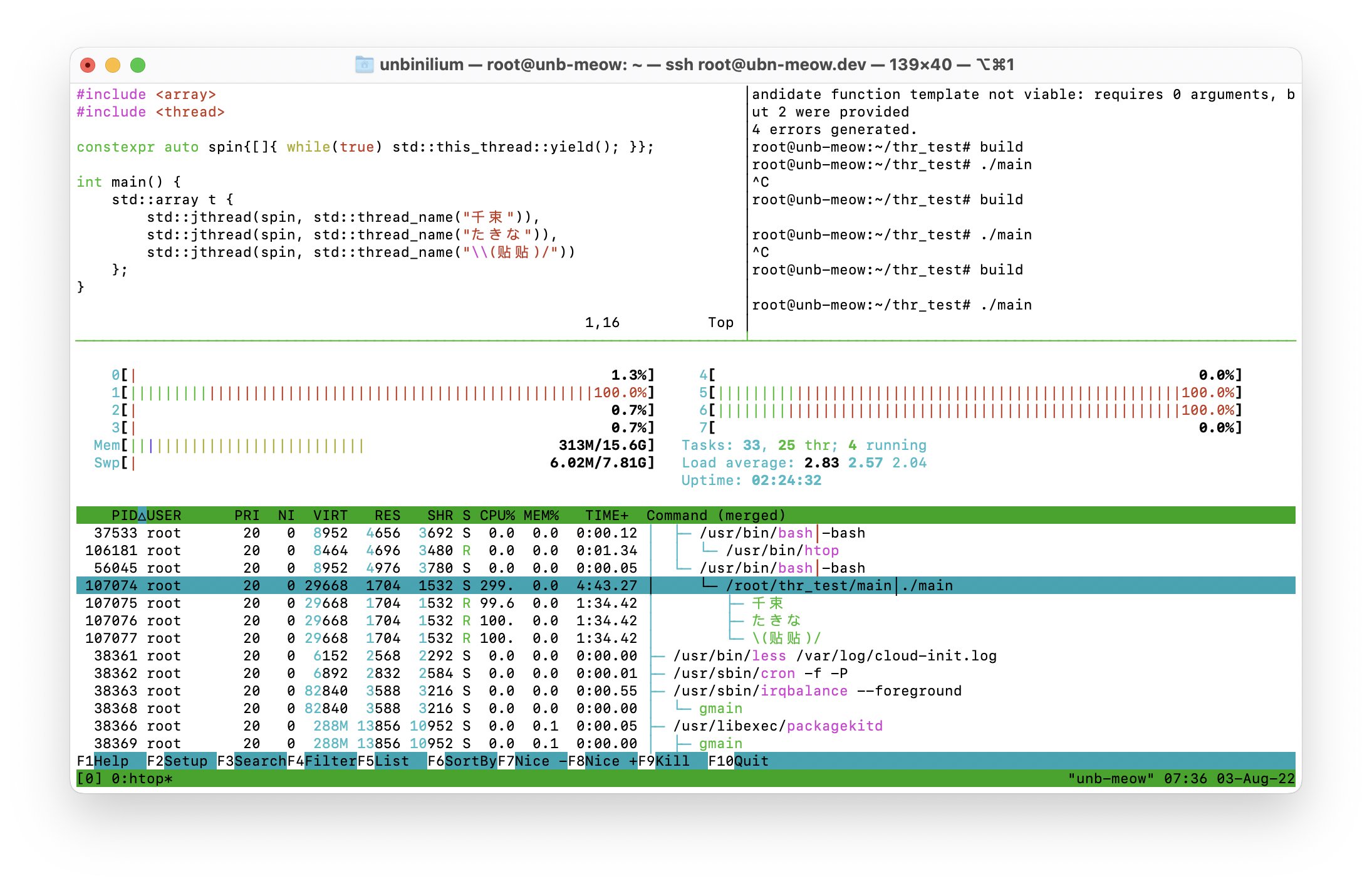Select process row with PID 37533
1372x886 pixels.
(x=685, y=533)
